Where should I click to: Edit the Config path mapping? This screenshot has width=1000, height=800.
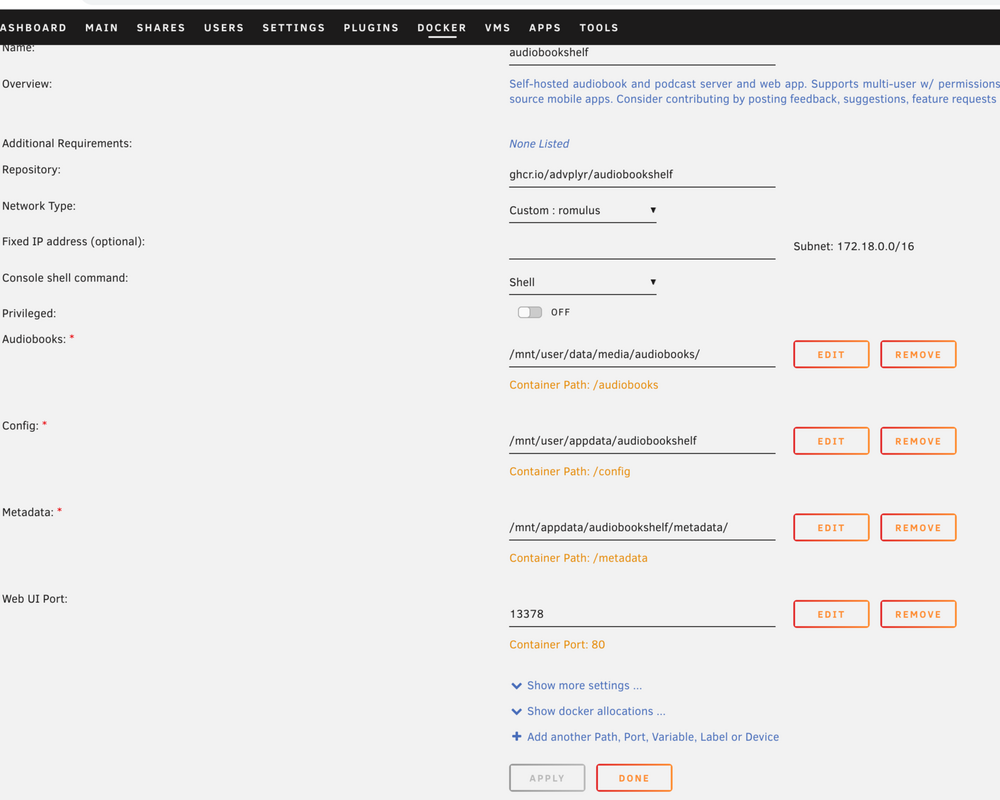(831, 441)
